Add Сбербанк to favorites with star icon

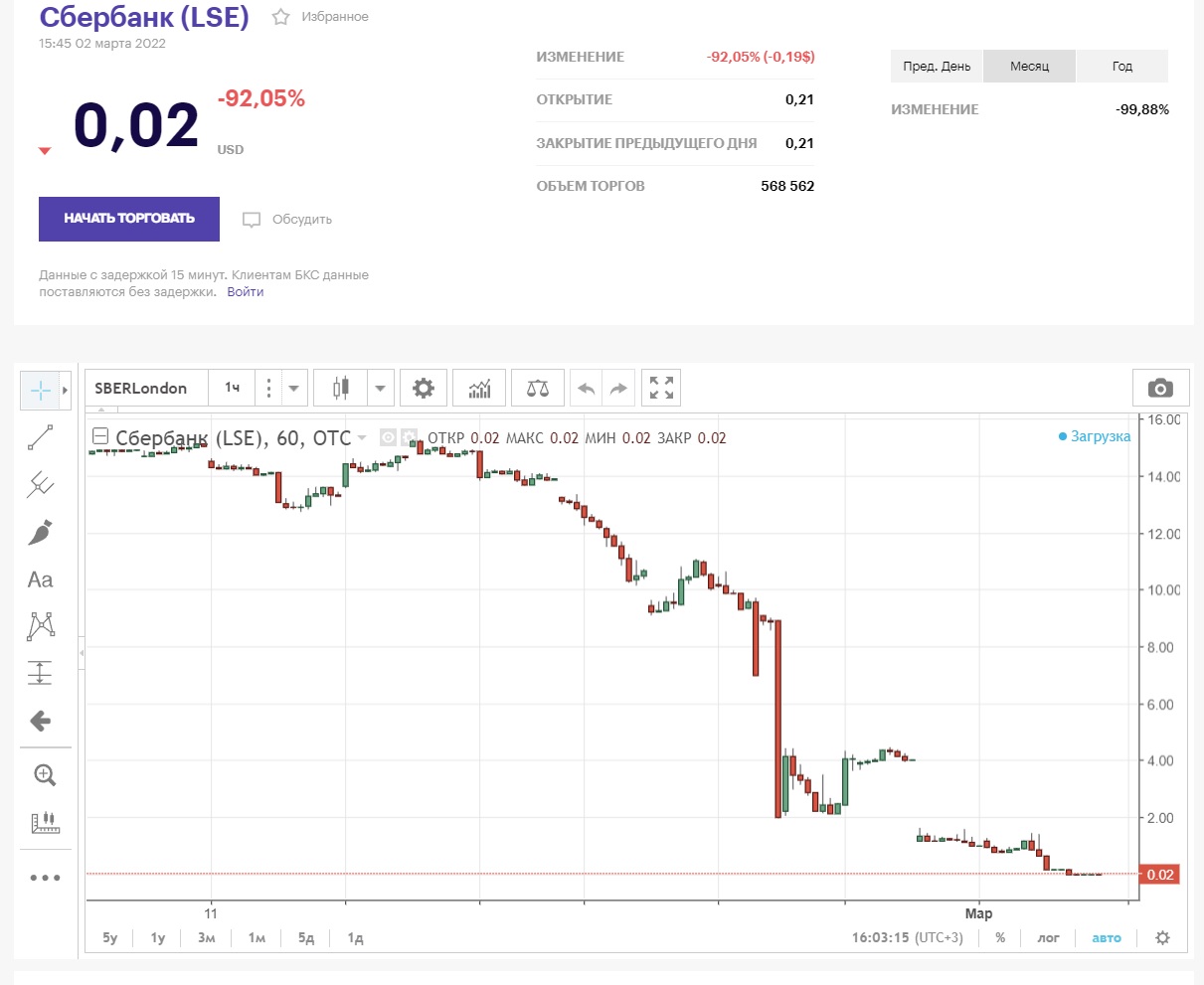(x=280, y=17)
